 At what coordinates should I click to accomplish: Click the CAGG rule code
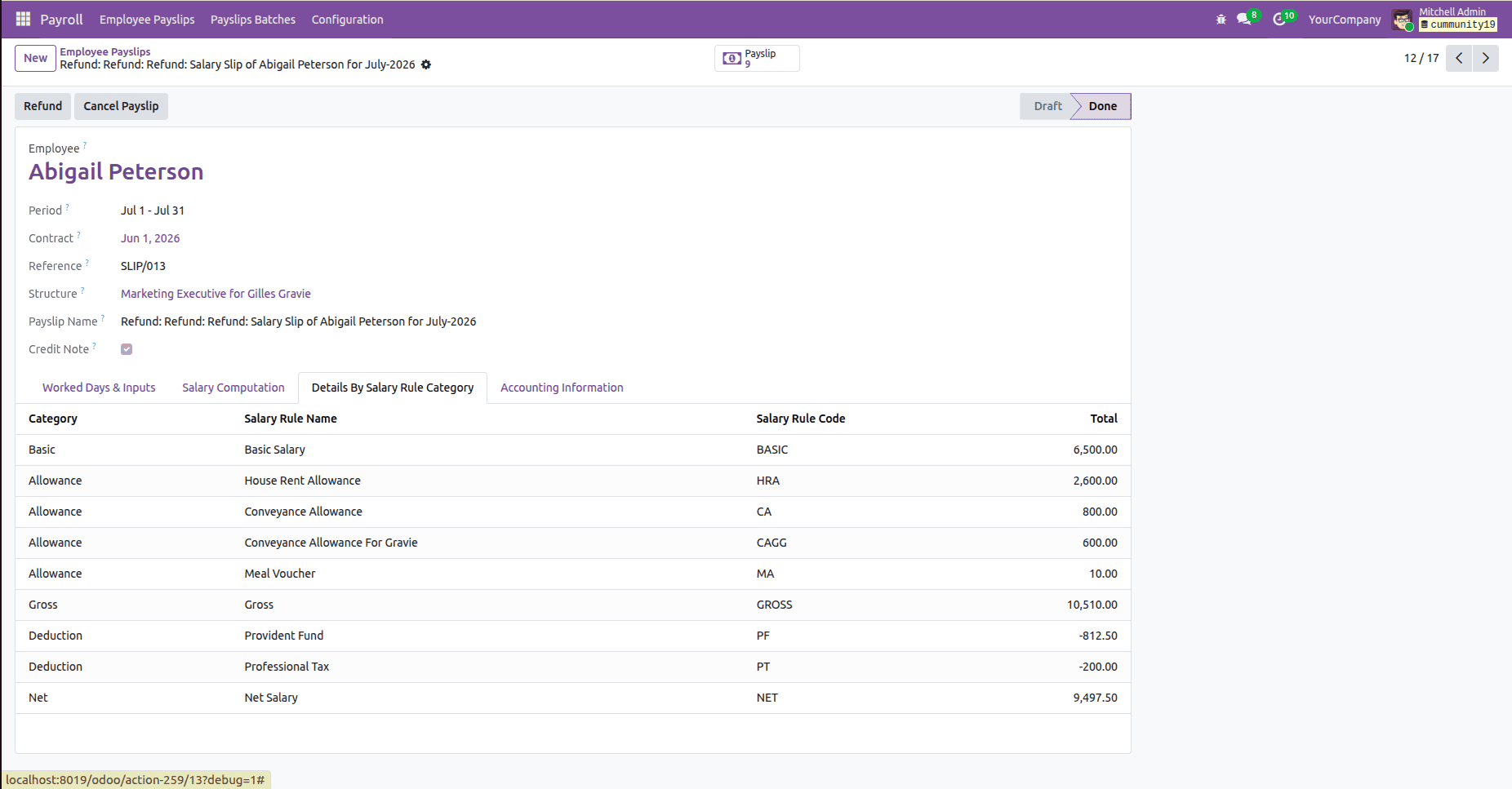point(772,543)
